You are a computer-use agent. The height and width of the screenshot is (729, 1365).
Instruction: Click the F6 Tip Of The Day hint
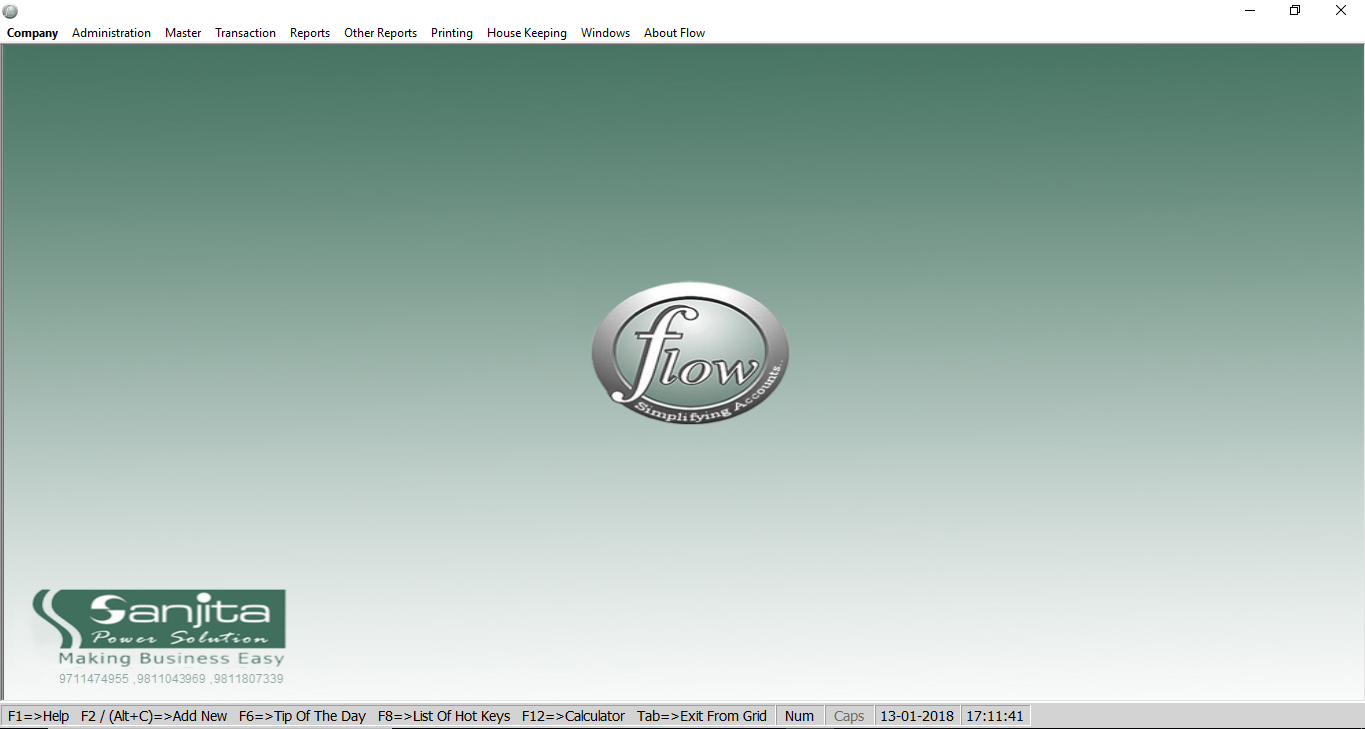click(x=302, y=716)
